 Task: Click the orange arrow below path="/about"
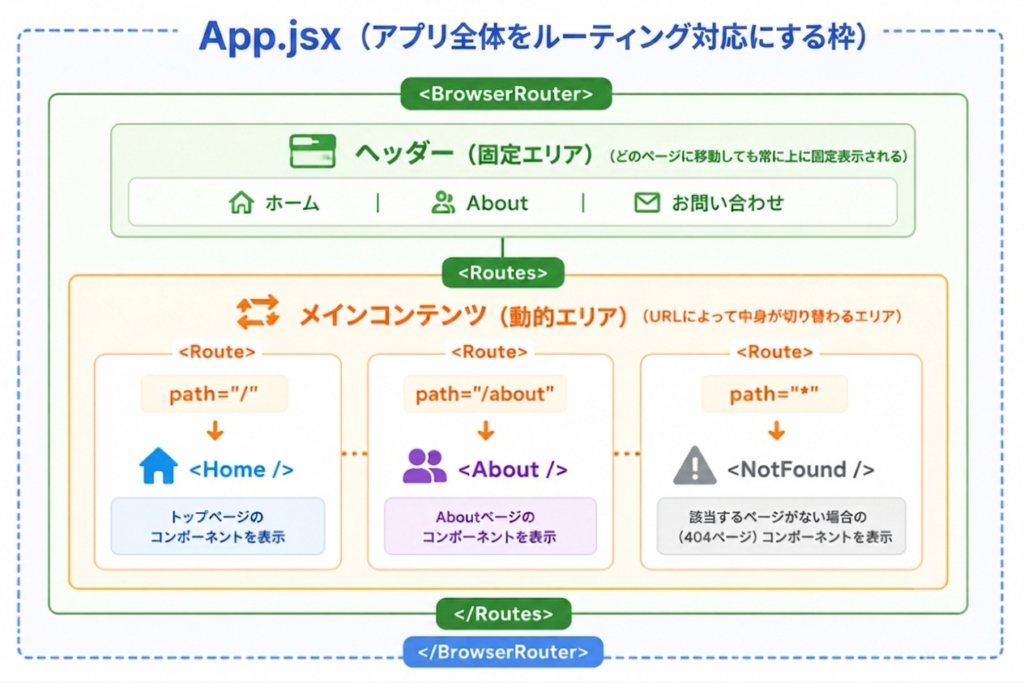click(485, 431)
